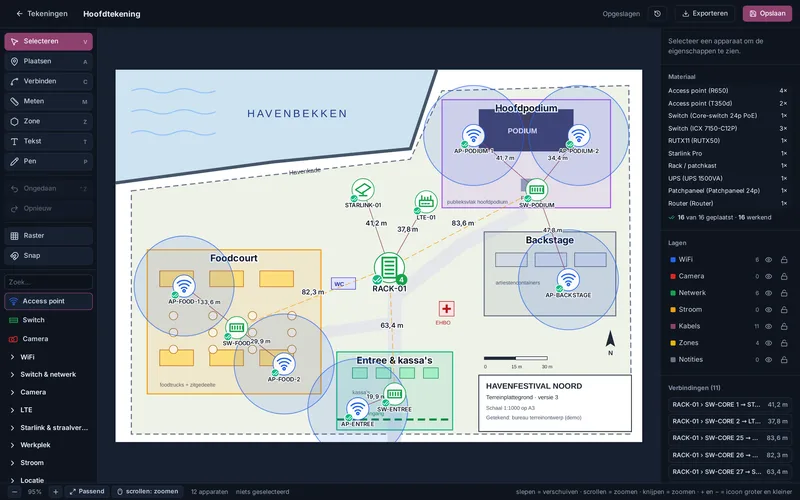Toggle Camera layer visibility eye
This screenshot has width=800, height=500.
tap(768, 277)
